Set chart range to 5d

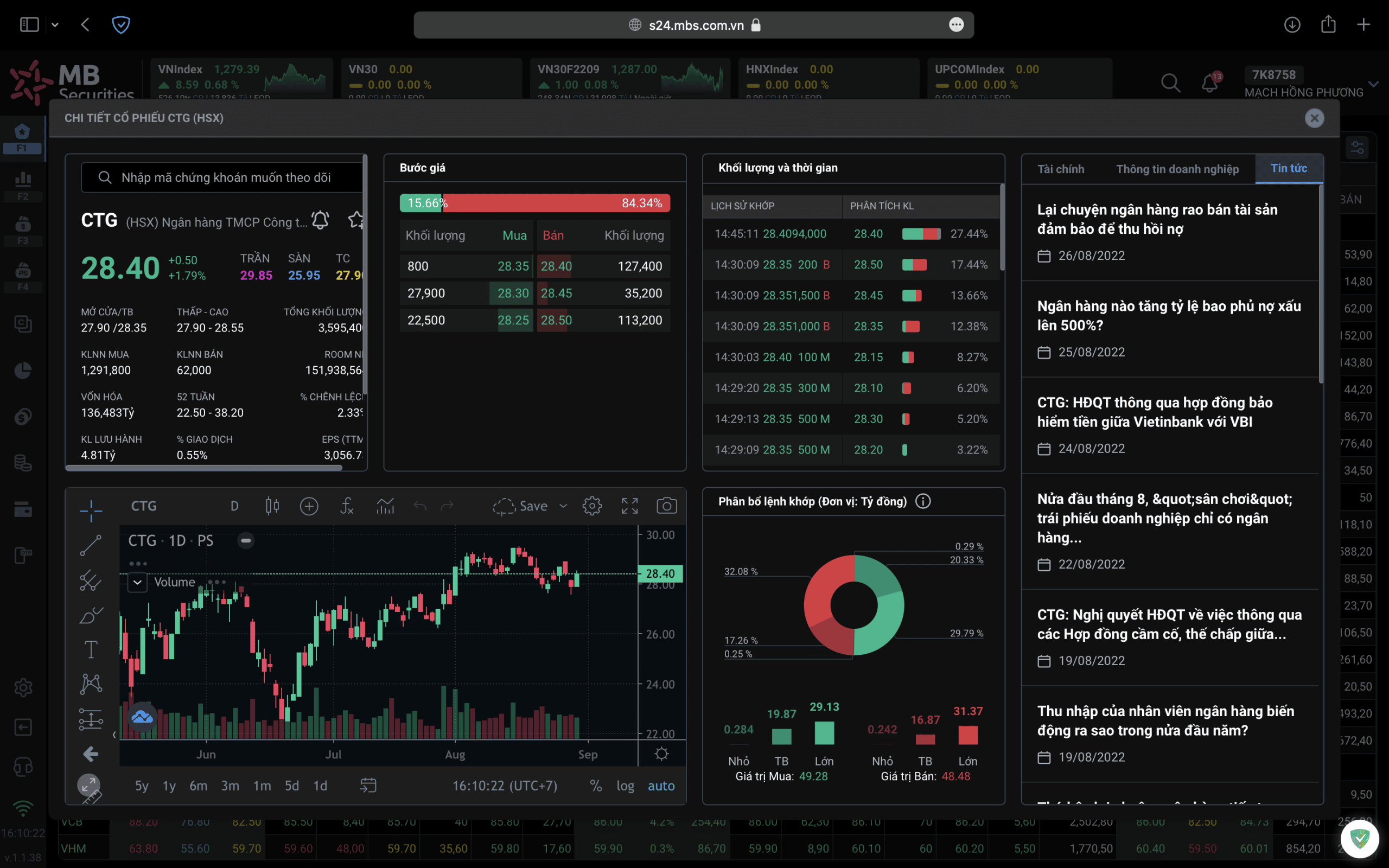pyautogui.click(x=291, y=786)
